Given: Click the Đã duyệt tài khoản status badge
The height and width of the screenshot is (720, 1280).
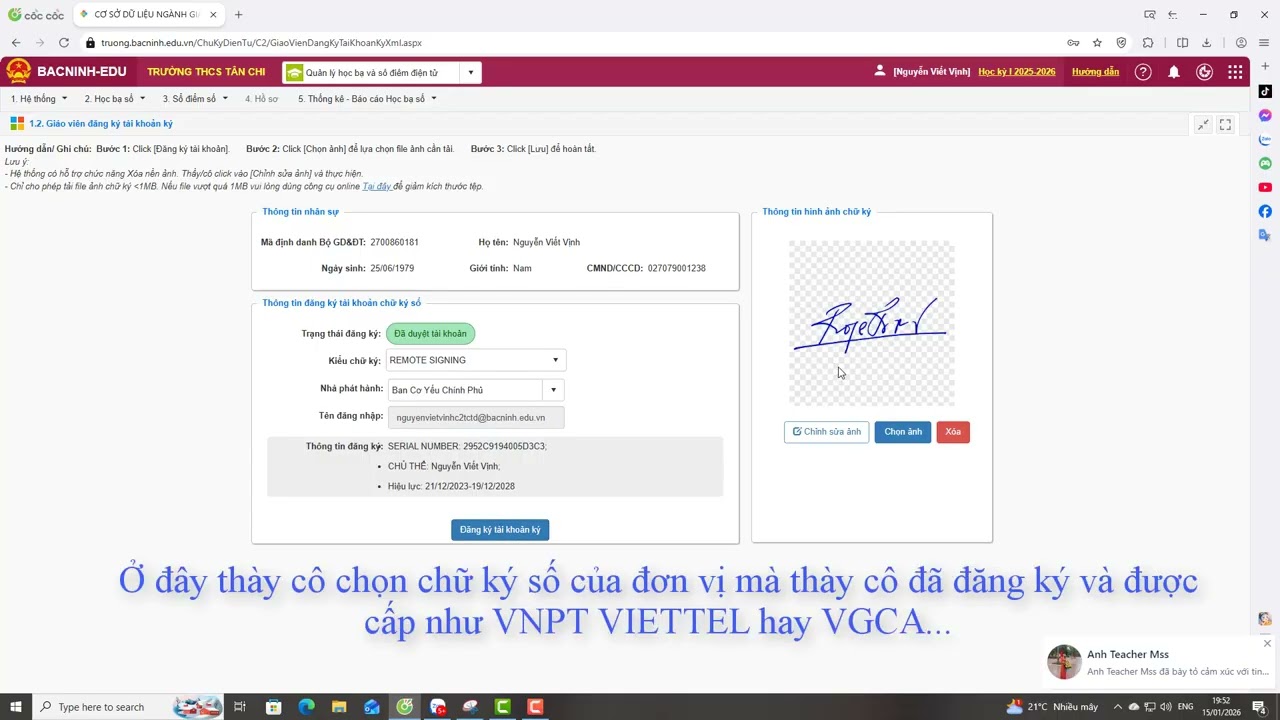Looking at the screenshot, I should (430, 334).
